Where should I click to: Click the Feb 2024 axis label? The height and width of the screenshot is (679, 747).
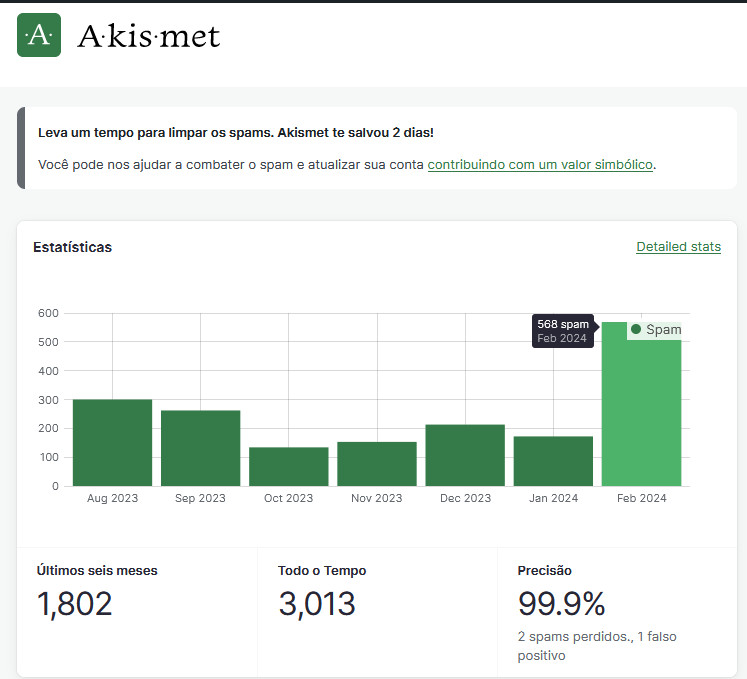click(x=641, y=498)
